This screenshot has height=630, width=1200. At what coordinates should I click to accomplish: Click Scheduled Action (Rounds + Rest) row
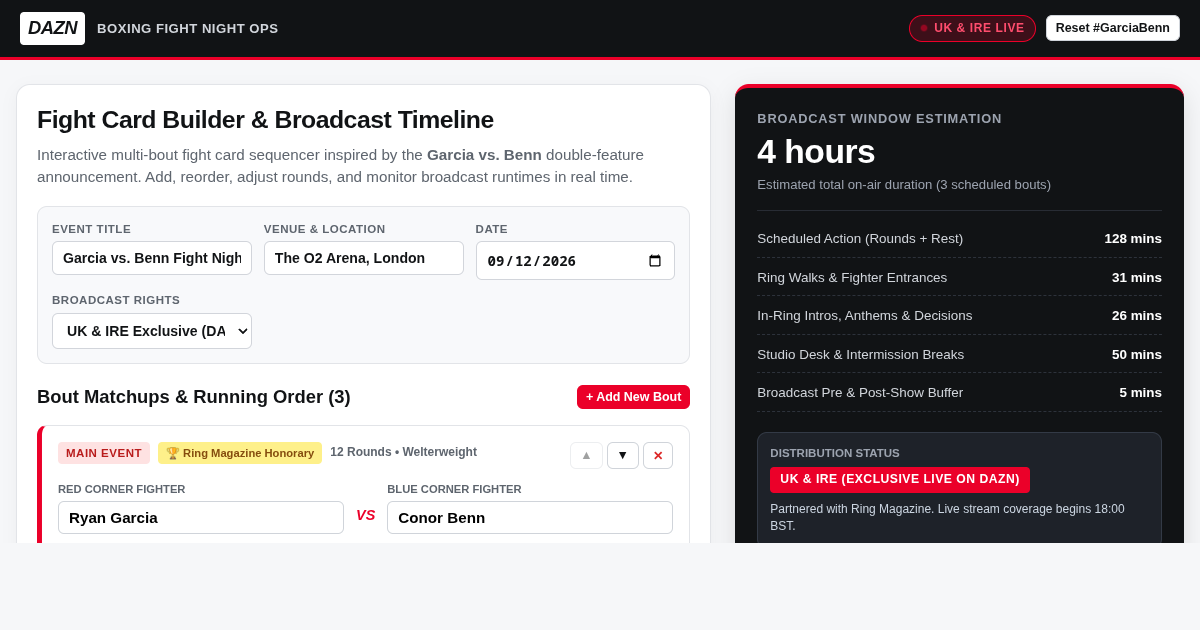tap(959, 239)
